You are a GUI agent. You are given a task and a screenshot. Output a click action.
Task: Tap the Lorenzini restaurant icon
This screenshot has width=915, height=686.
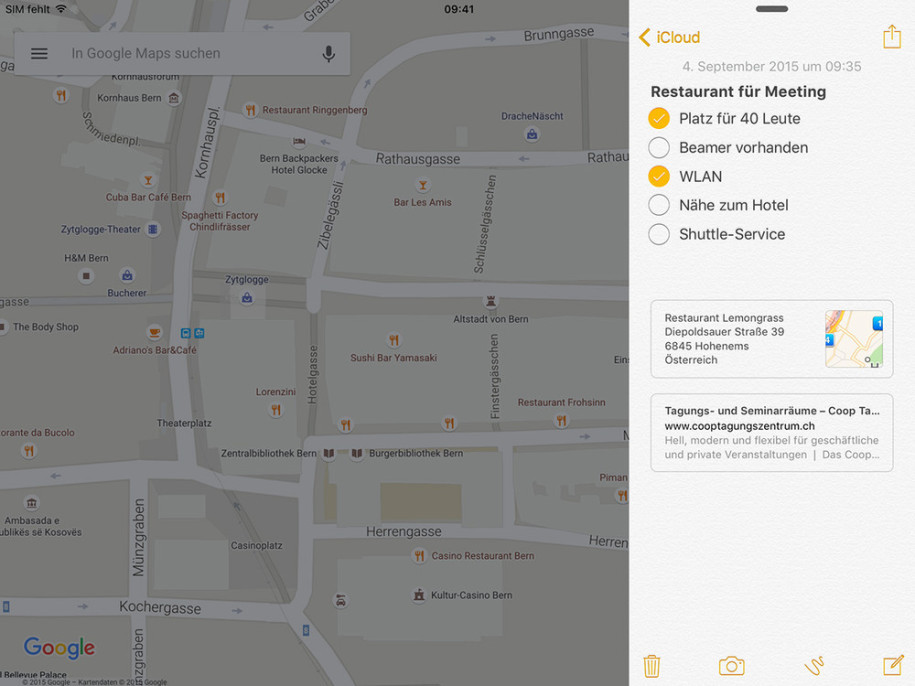point(275,410)
